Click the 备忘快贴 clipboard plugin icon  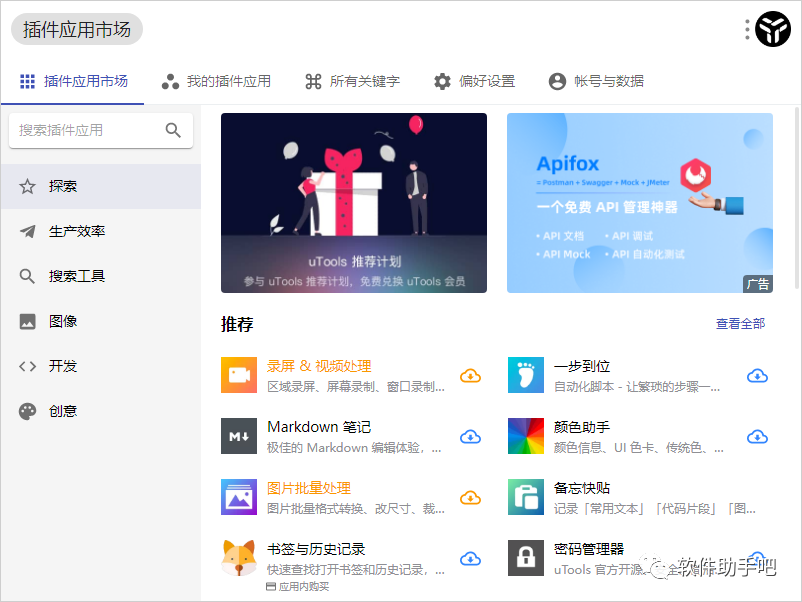(526, 497)
